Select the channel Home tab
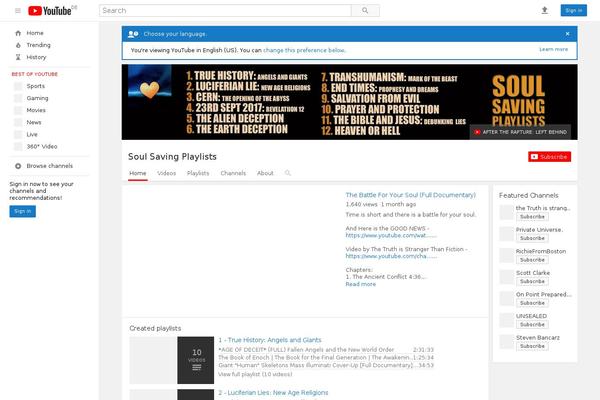The height and width of the screenshot is (400, 600). [138, 173]
